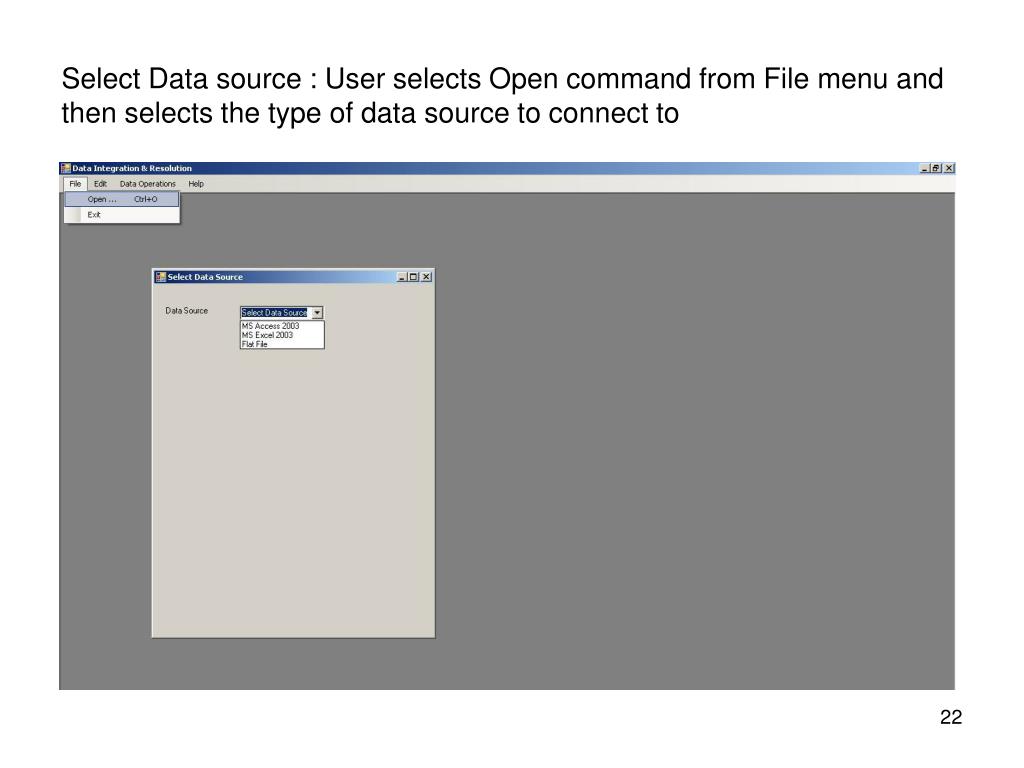
Task: Click the highlighted Select Data Source combo field
Action: pyautogui.click(x=275, y=313)
